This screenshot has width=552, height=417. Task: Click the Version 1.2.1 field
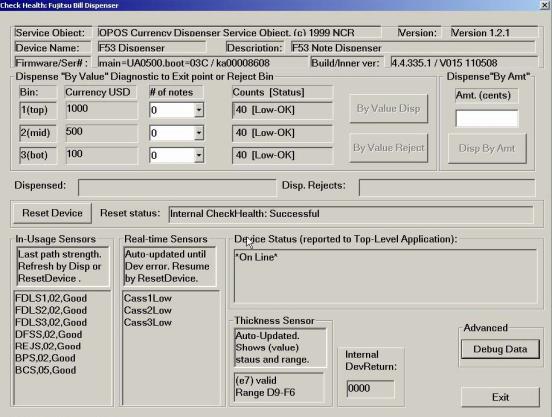tap(494, 33)
